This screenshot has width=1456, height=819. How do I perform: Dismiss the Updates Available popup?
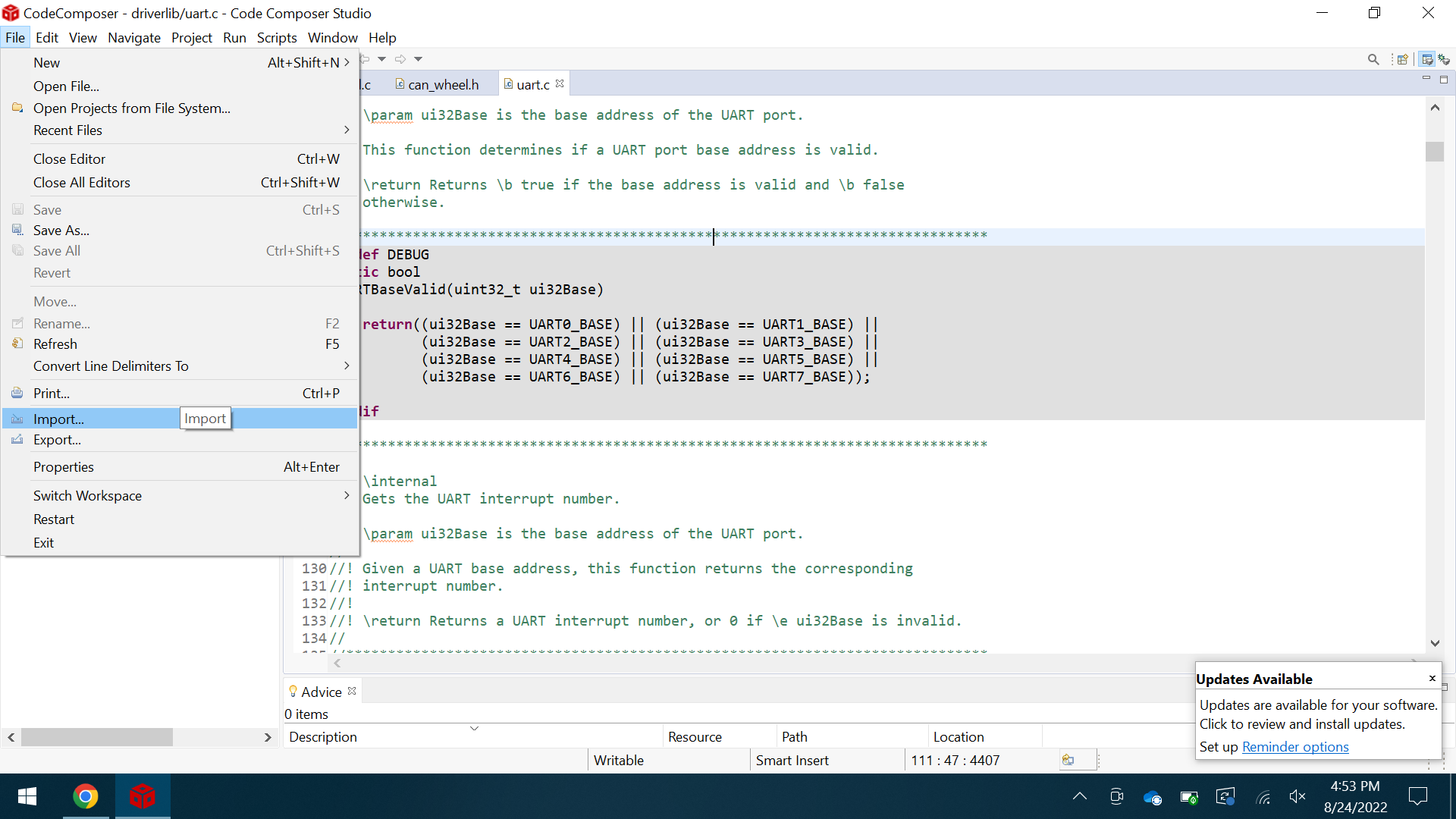tap(1432, 679)
